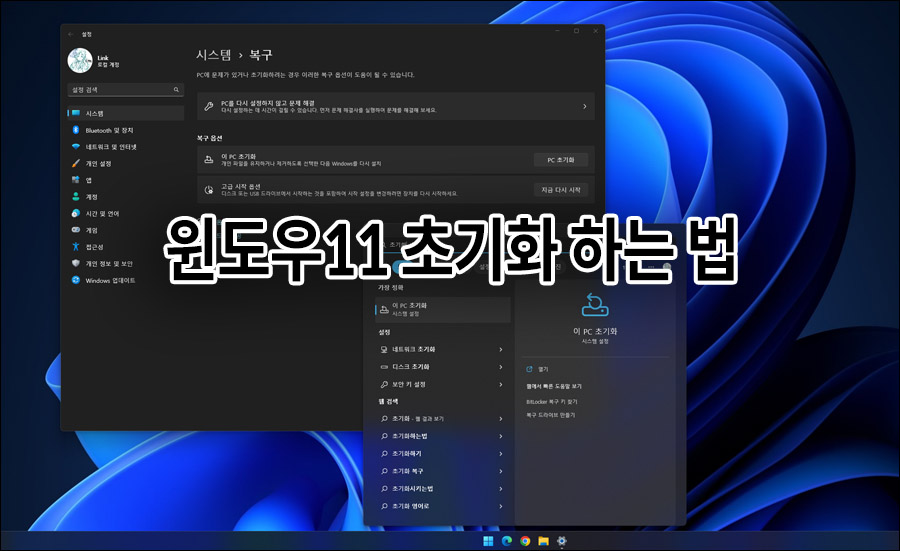This screenshot has height=551, width=900.
Task: Expand the PC를 다시 설정하지 않고 문제 해결 chevron
Action: pyautogui.click(x=584, y=106)
